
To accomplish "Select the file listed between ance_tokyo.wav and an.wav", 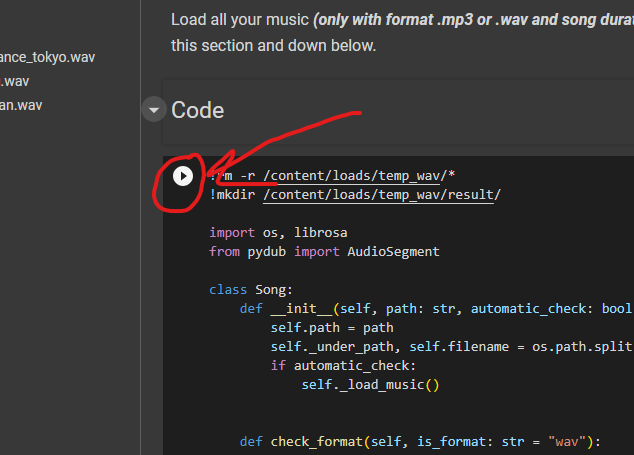I will pos(14,81).
